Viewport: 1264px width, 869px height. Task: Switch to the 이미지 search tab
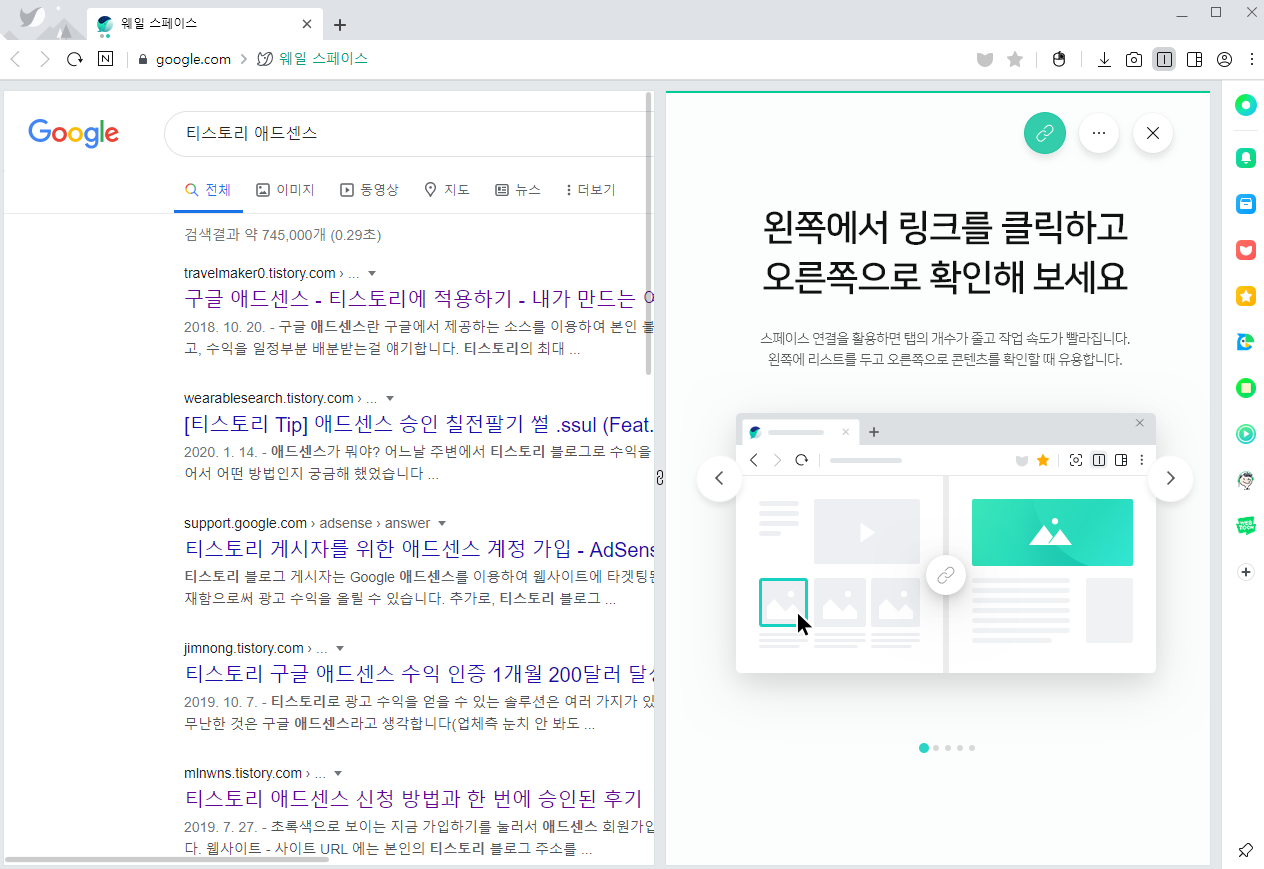285,190
